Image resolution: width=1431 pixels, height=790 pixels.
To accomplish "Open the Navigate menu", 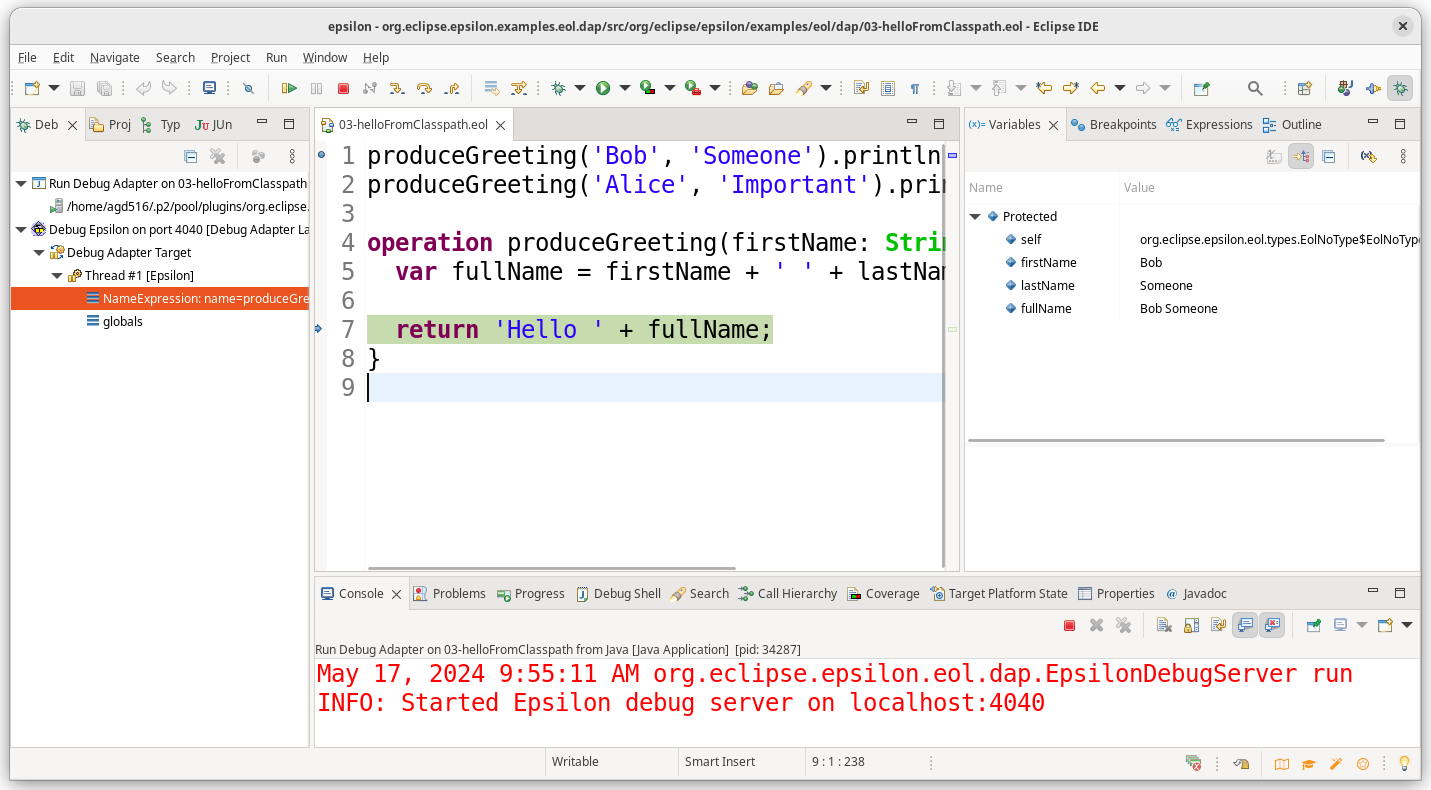I will coord(115,58).
